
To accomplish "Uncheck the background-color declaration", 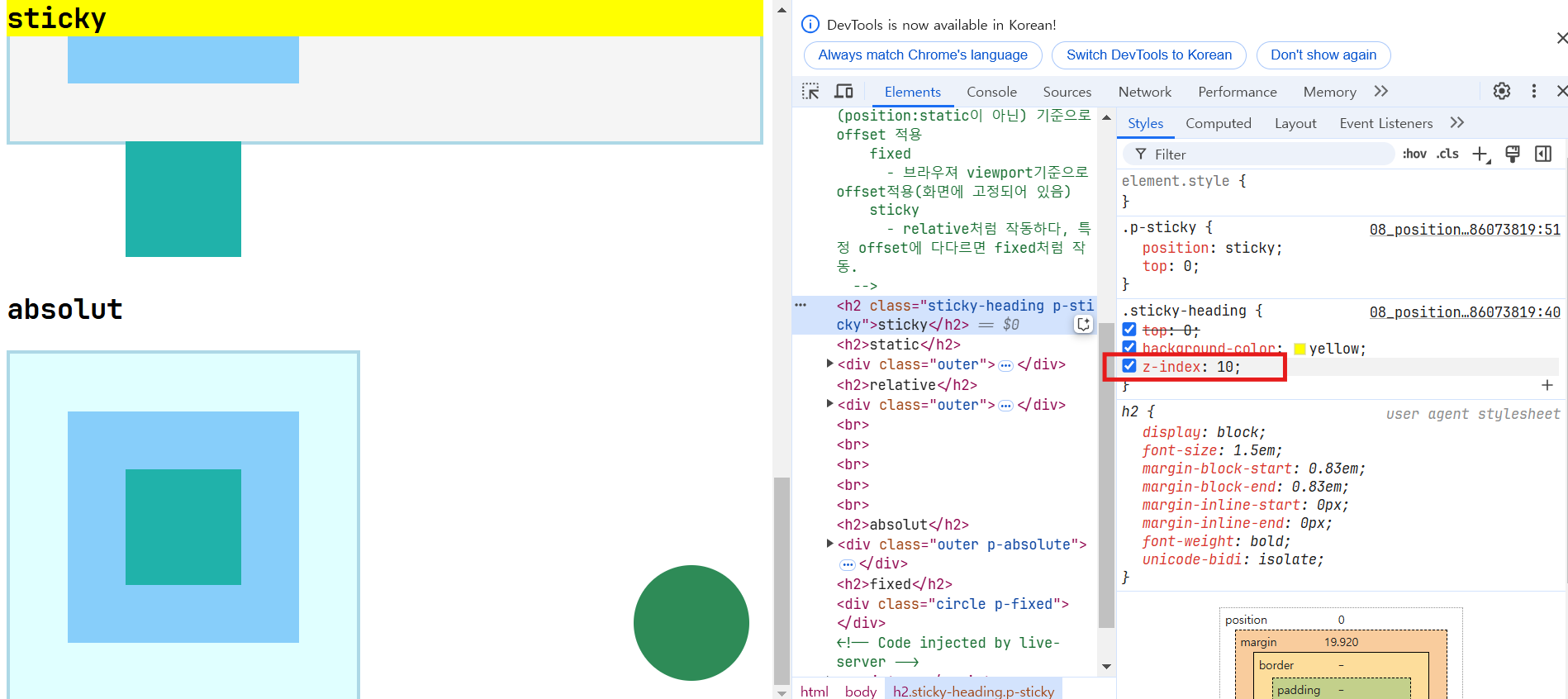I will point(1129,347).
